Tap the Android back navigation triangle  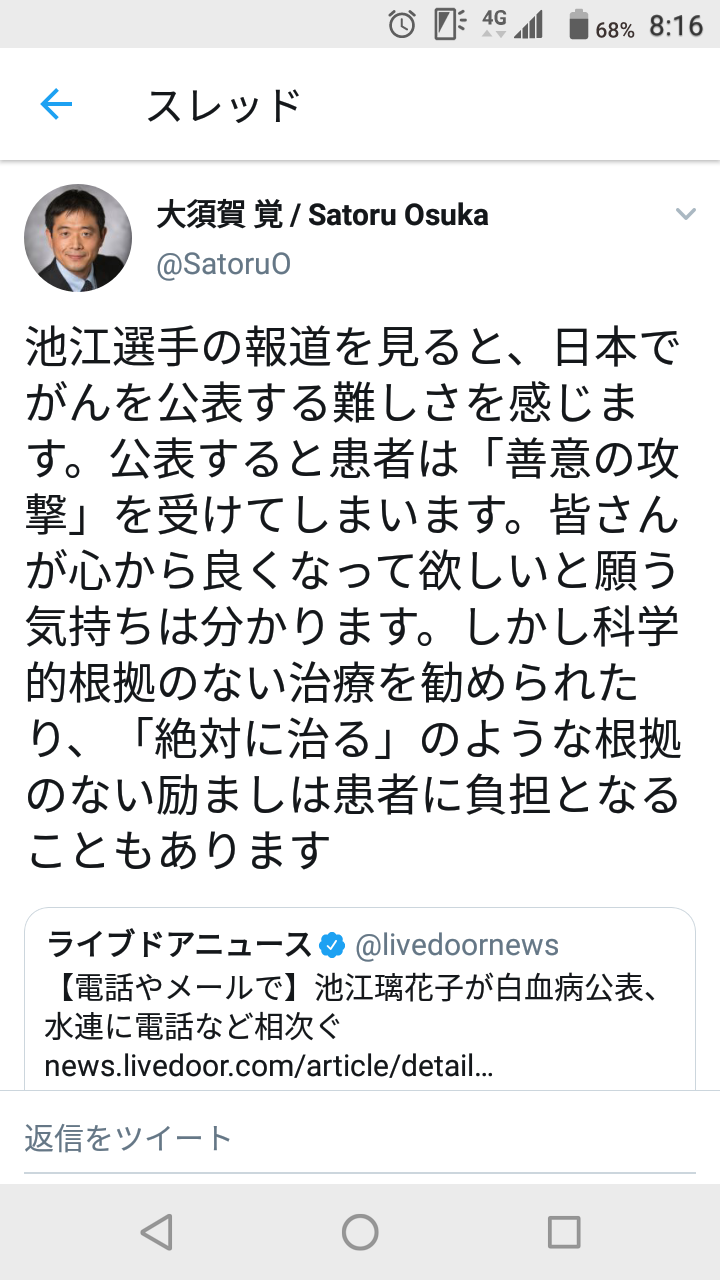[x=157, y=1232]
